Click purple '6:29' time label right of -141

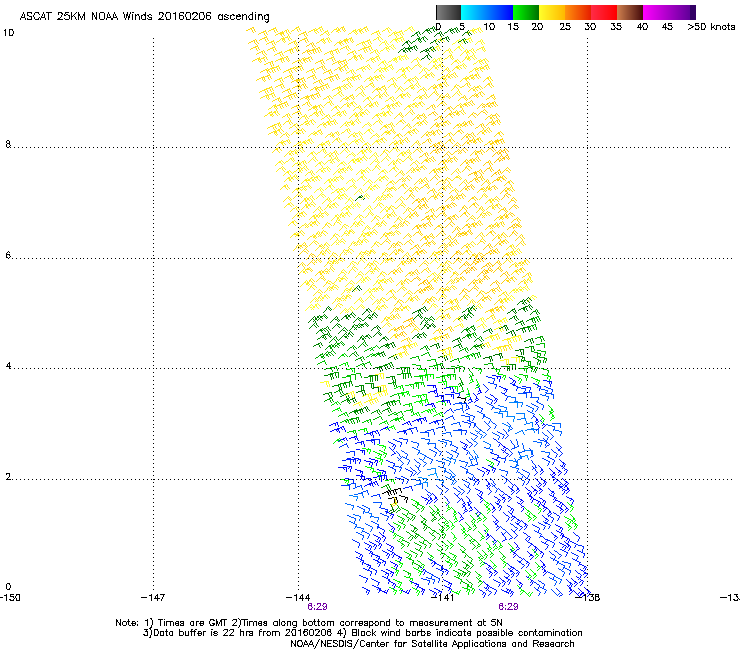click(x=508, y=607)
